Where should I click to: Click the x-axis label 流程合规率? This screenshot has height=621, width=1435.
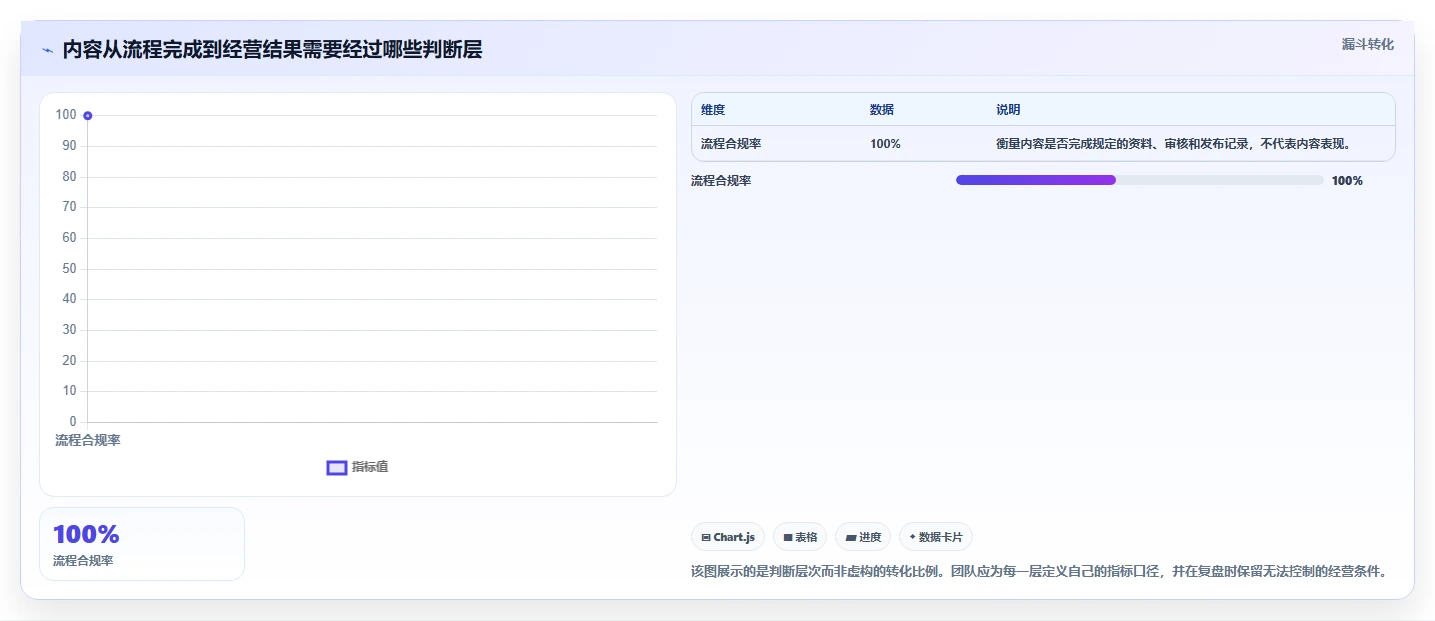coord(88,440)
